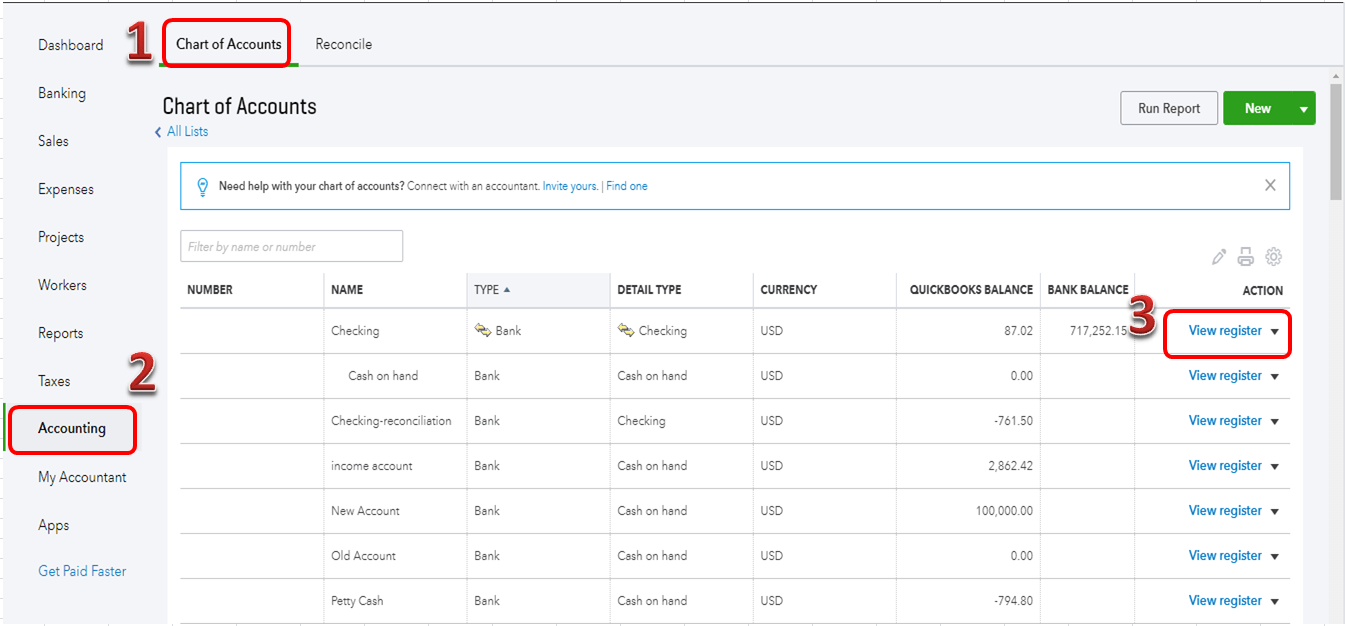
Task: Sort by the TYPE column header arrow
Action: (507, 290)
